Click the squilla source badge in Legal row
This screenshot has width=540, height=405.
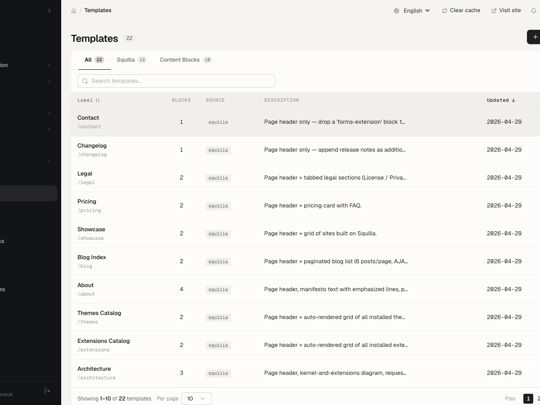(x=218, y=178)
